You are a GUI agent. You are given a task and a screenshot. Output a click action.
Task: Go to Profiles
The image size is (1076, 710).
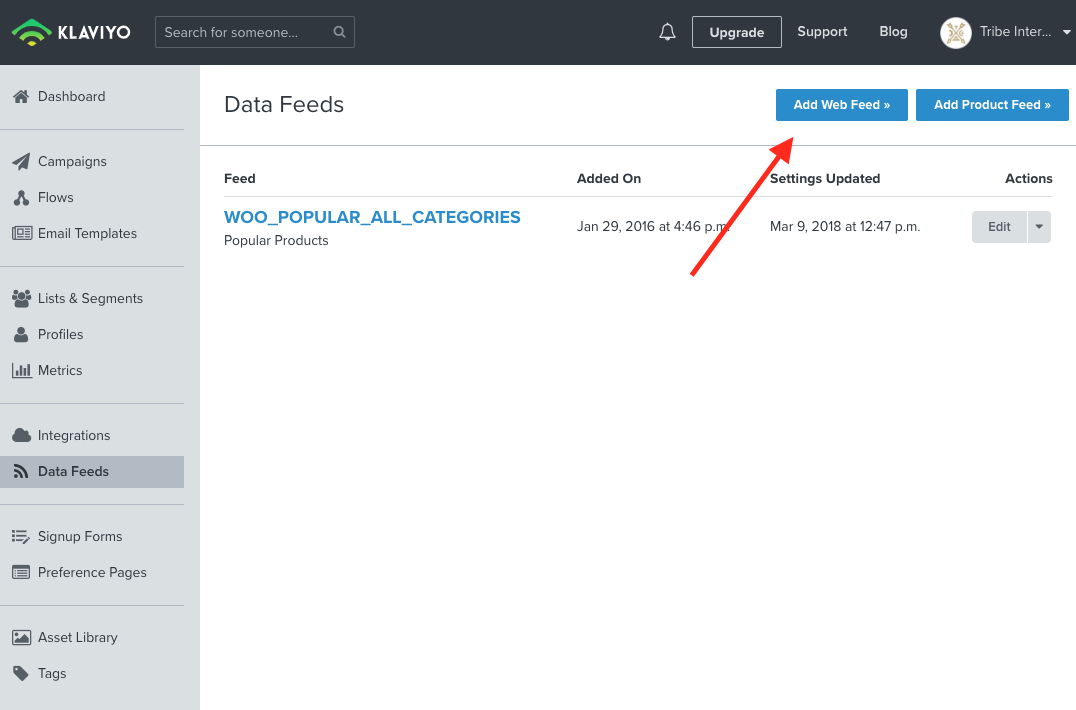point(60,334)
